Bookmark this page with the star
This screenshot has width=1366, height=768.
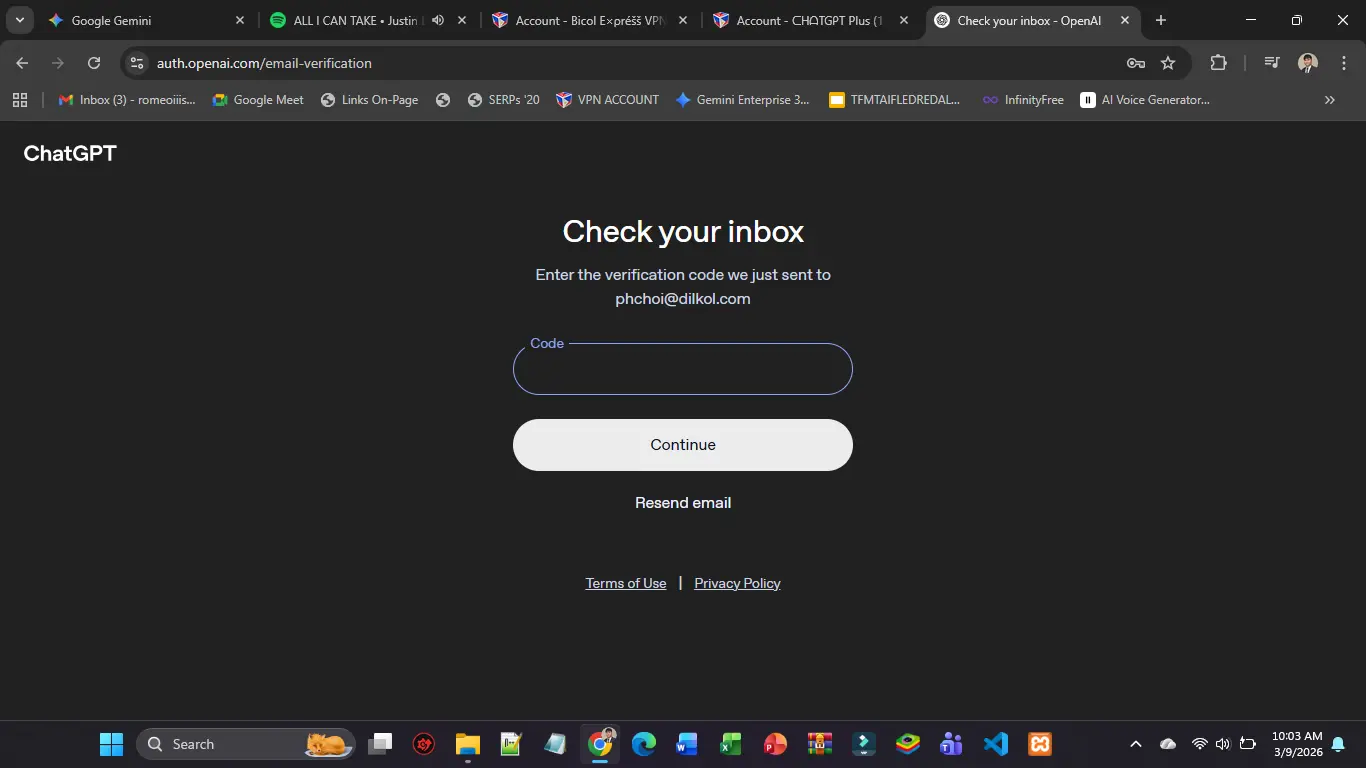coord(1168,63)
